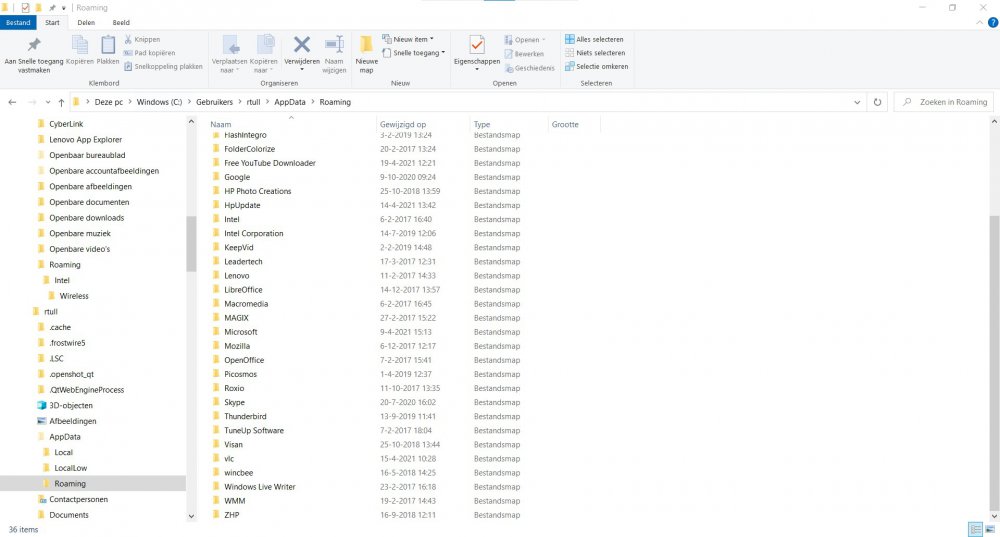Image resolution: width=1000 pixels, height=537 pixels.
Task: Expand the Nieuw item dropdown
Action: pyautogui.click(x=413, y=40)
